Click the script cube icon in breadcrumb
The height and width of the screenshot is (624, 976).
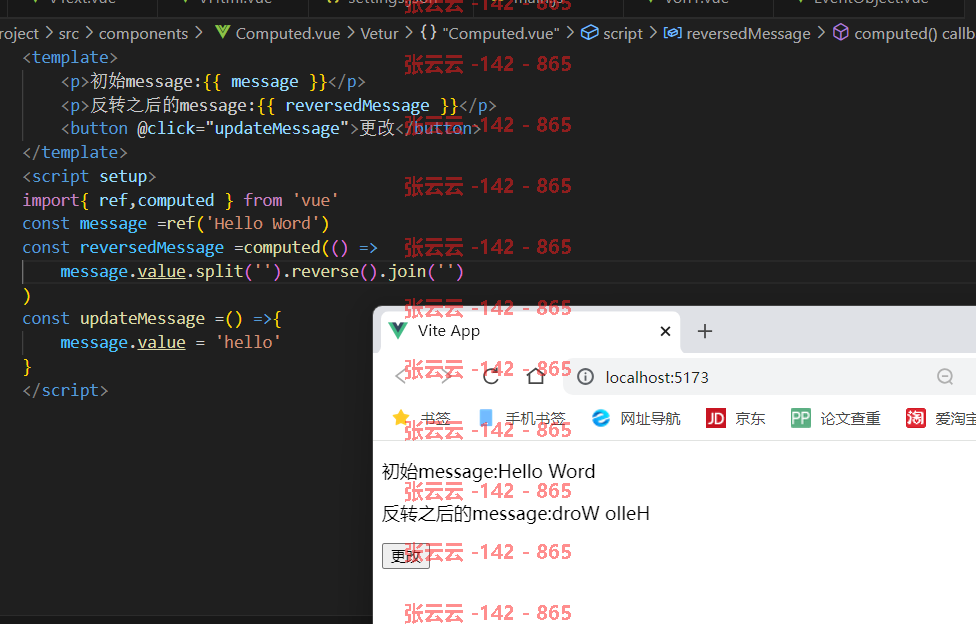click(x=589, y=32)
